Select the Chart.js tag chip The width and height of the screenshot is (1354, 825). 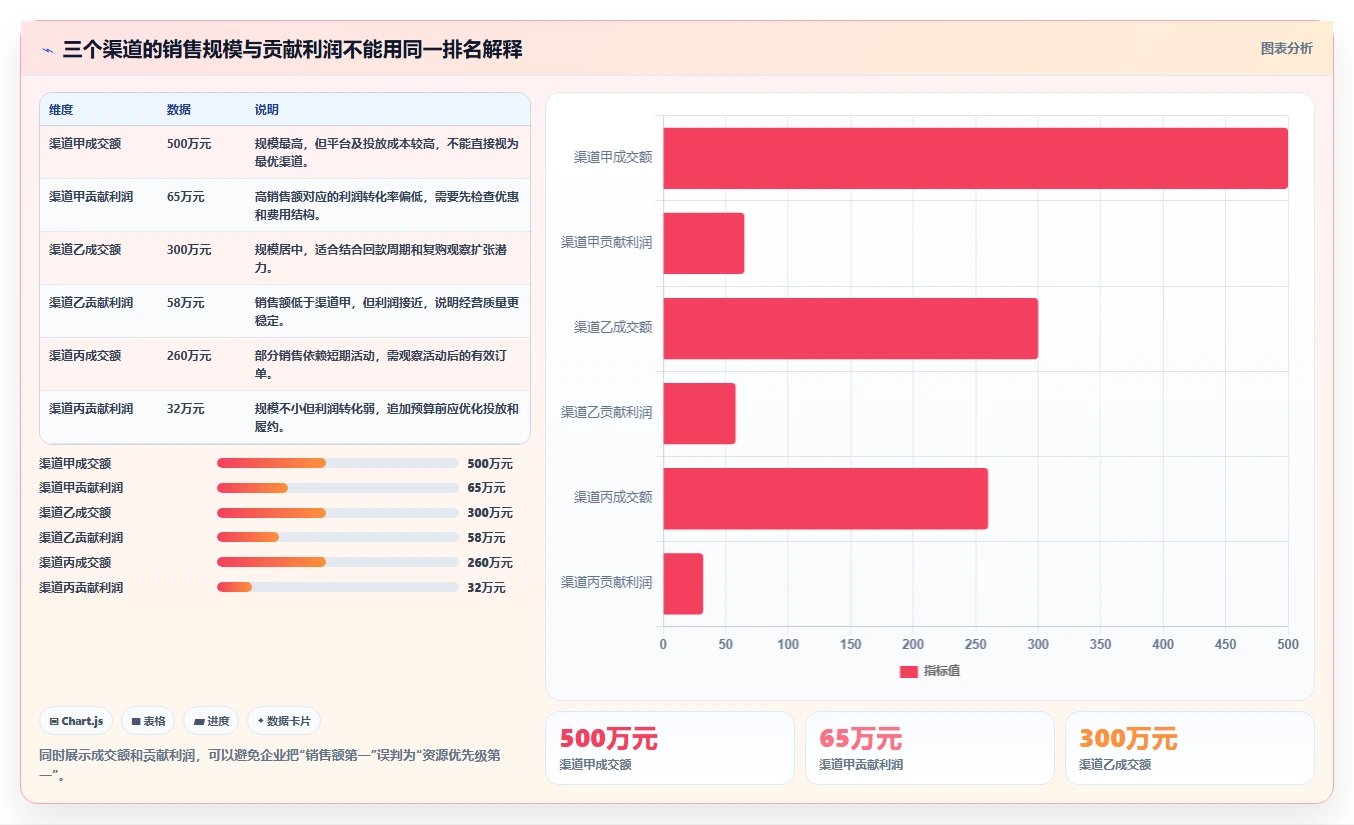76,721
